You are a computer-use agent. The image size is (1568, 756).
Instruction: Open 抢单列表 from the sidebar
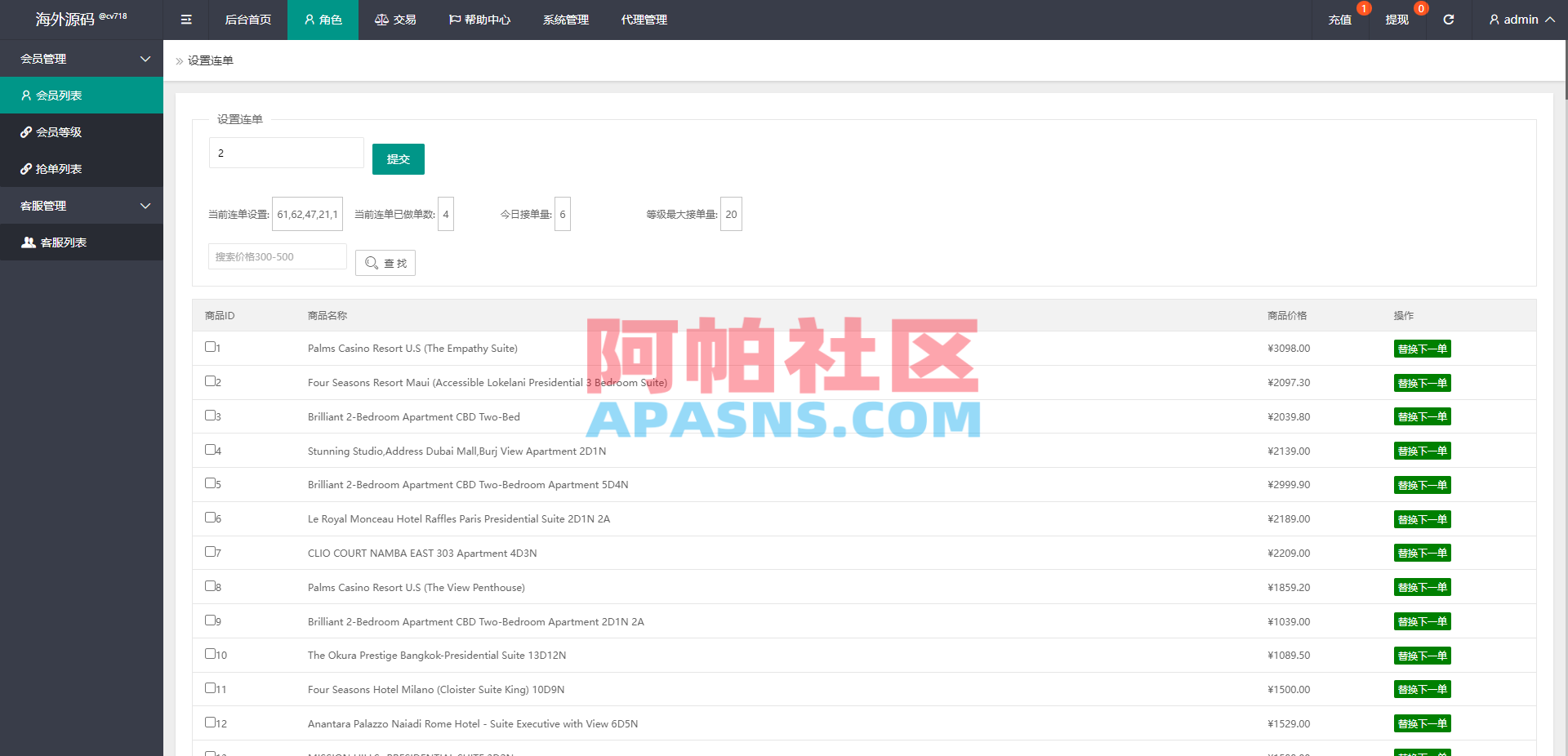(61, 168)
